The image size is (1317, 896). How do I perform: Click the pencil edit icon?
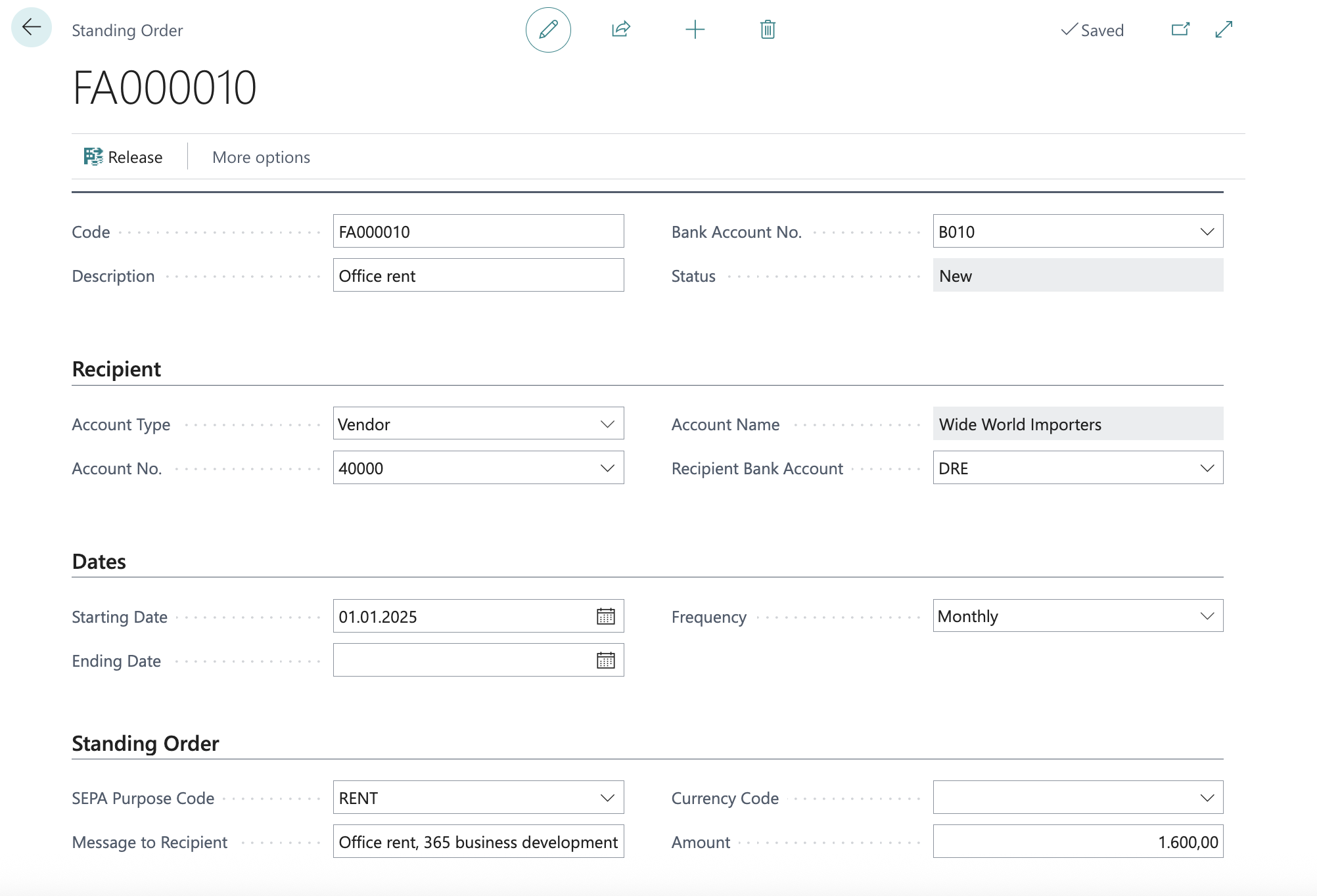[x=548, y=30]
